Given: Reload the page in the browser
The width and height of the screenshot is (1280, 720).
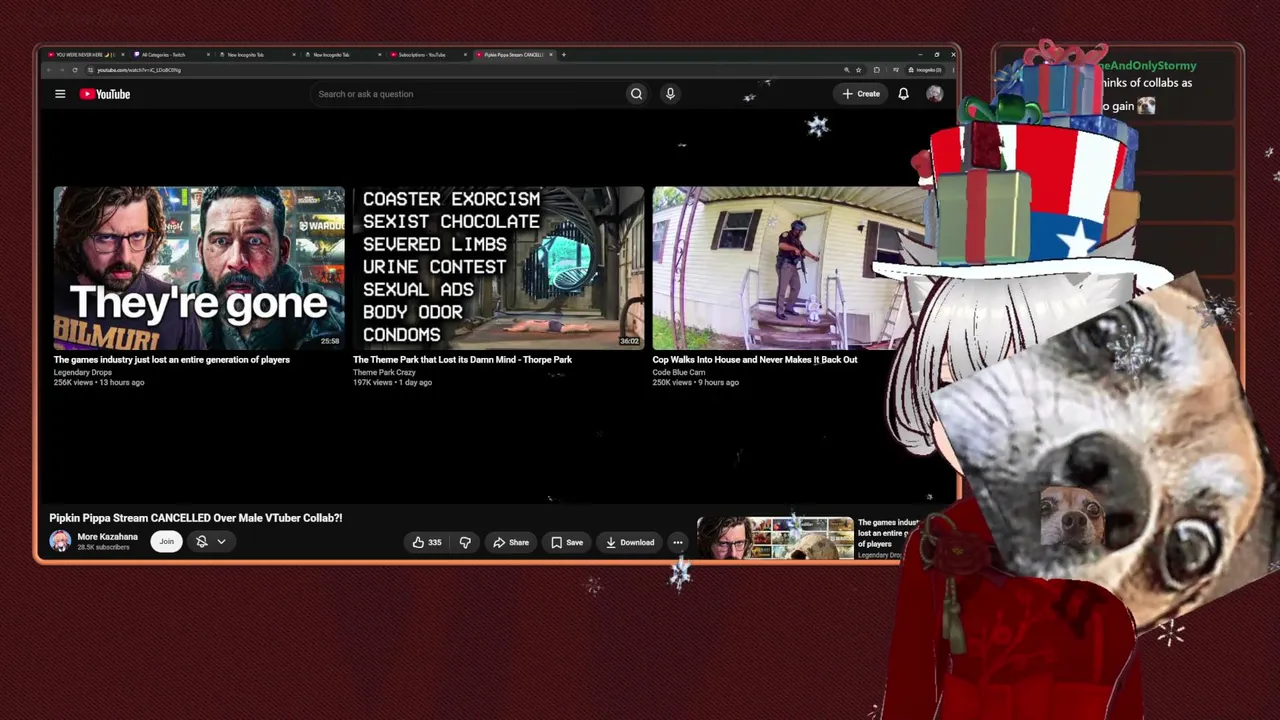Looking at the screenshot, I should click(74, 70).
